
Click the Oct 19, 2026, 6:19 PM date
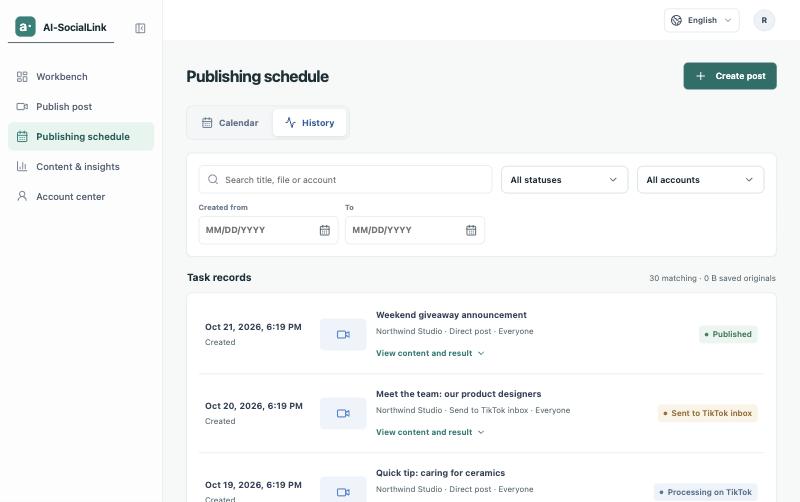tap(253, 485)
